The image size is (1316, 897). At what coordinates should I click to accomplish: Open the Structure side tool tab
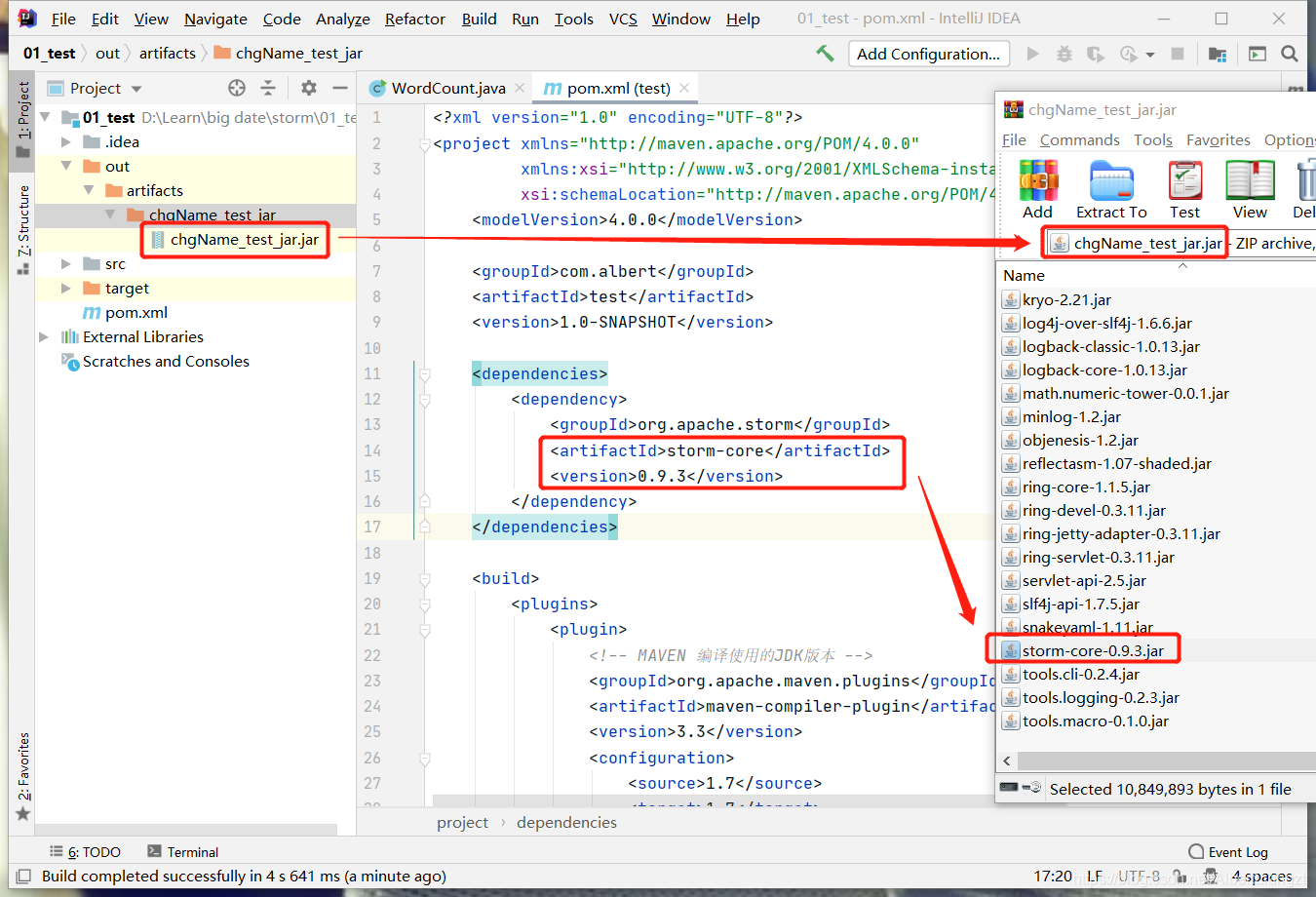(22, 229)
